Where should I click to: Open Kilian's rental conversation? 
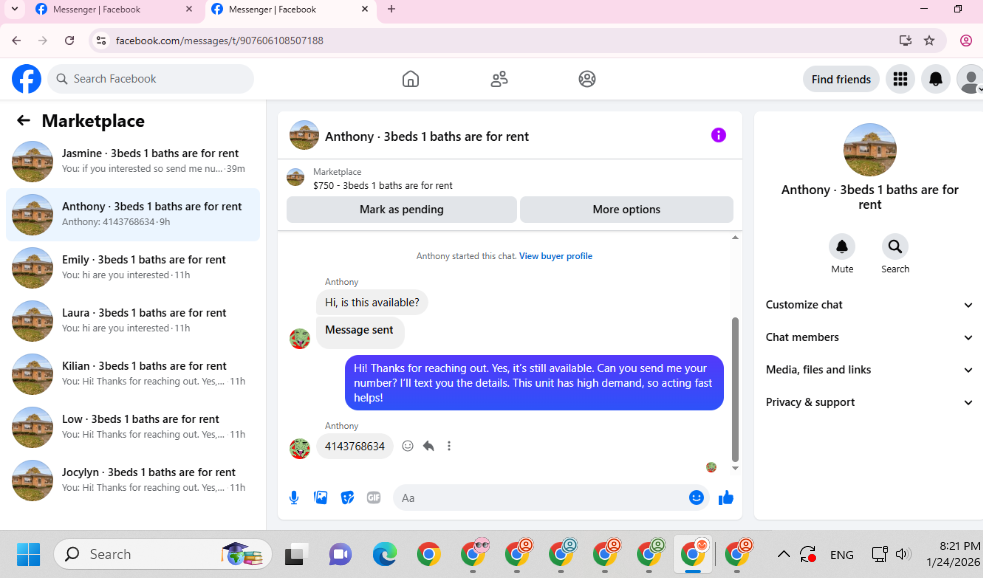133,374
